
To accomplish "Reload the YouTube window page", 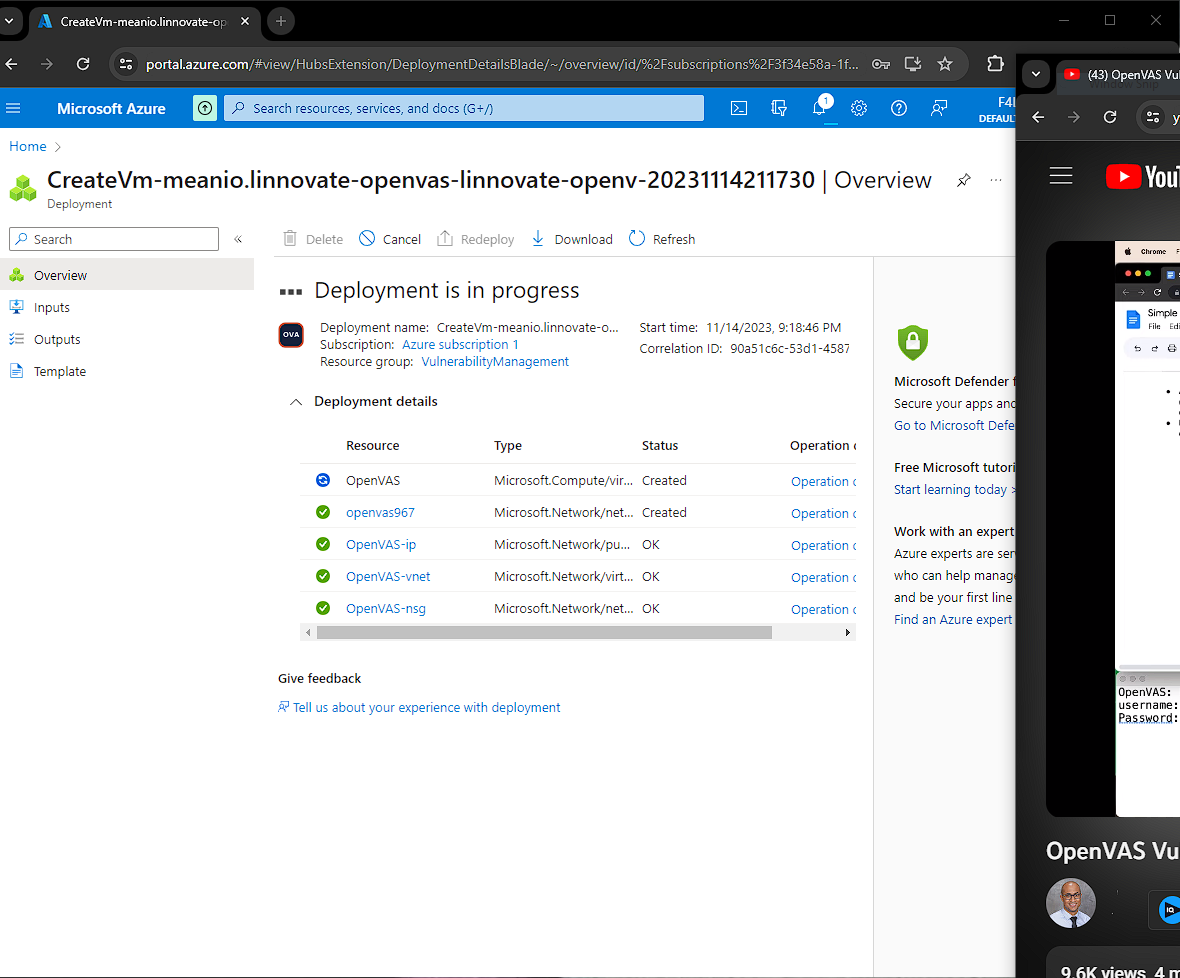I will coord(1110,117).
